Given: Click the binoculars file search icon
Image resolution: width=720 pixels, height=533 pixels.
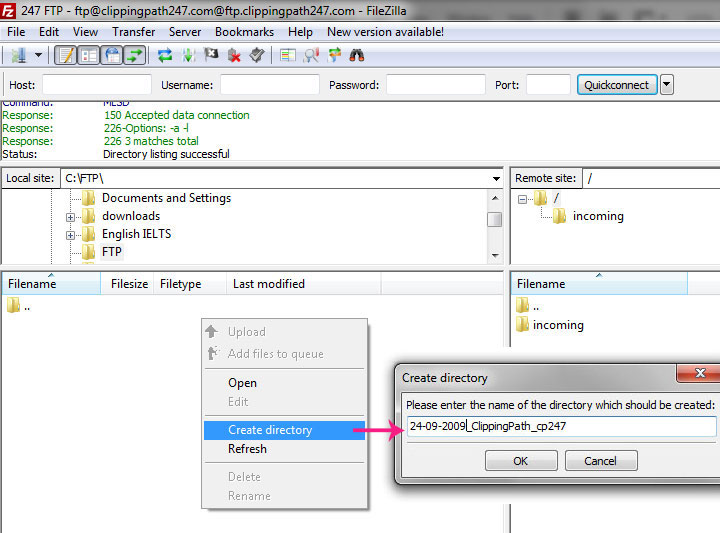Looking at the screenshot, I should (357, 56).
